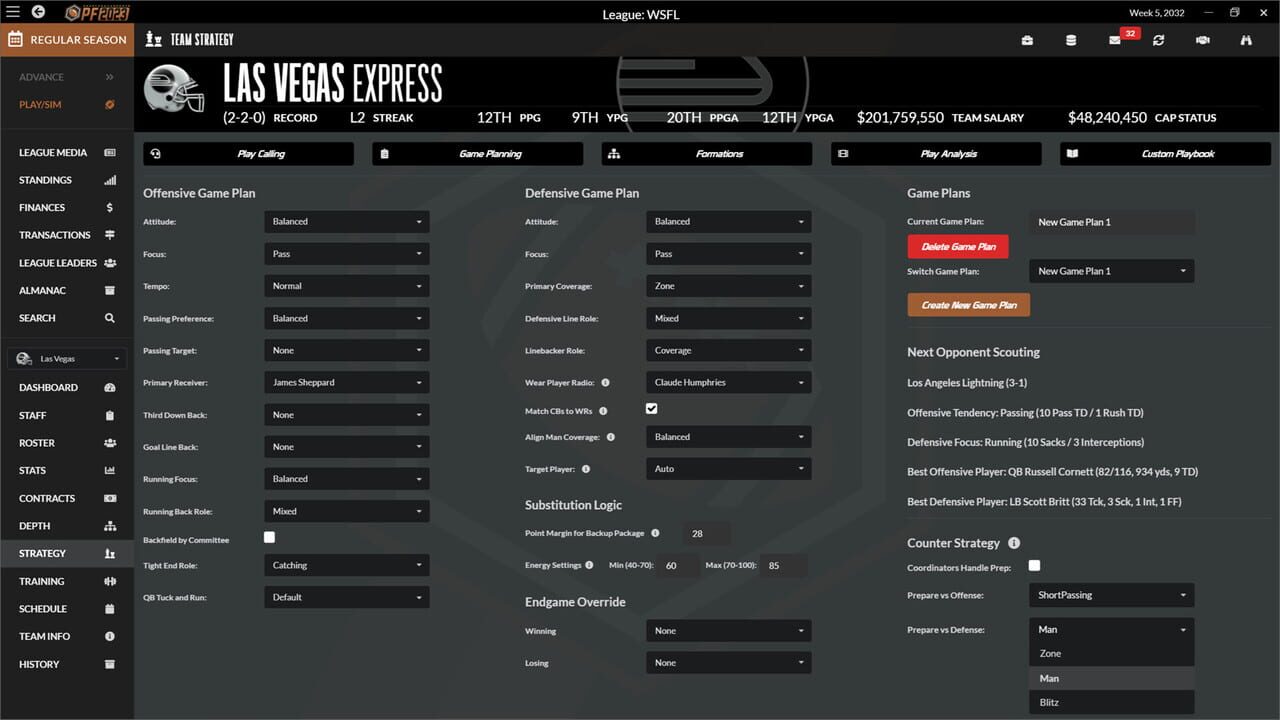Screen dimensions: 1280x720
Task: Open the briefcase icon in the top toolbar
Action: 1027,41
